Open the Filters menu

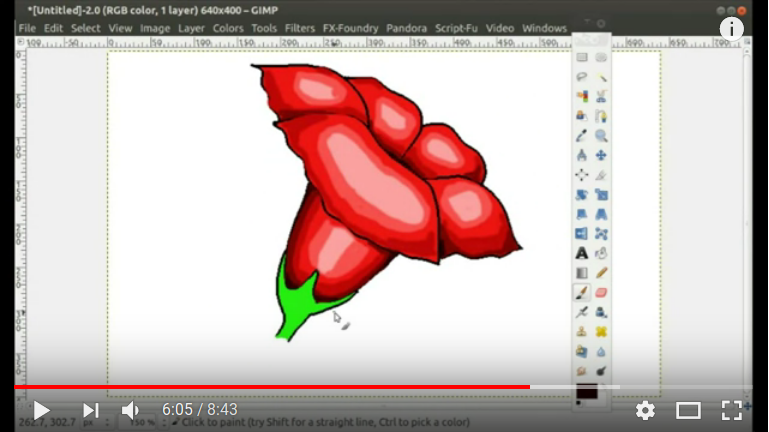[x=299, y=28]
